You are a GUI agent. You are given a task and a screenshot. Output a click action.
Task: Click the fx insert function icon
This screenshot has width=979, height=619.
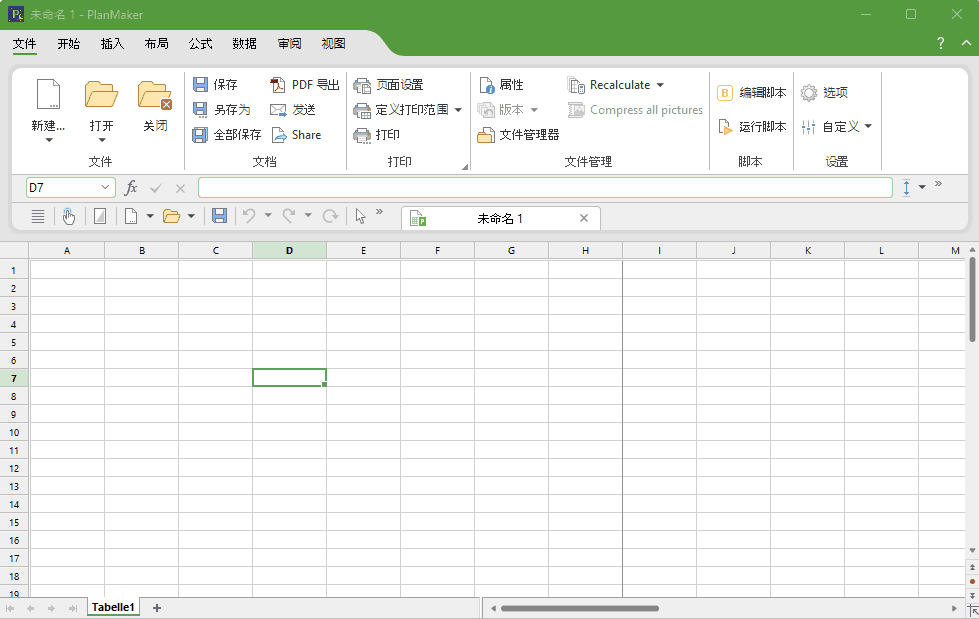tap(131, 188)
